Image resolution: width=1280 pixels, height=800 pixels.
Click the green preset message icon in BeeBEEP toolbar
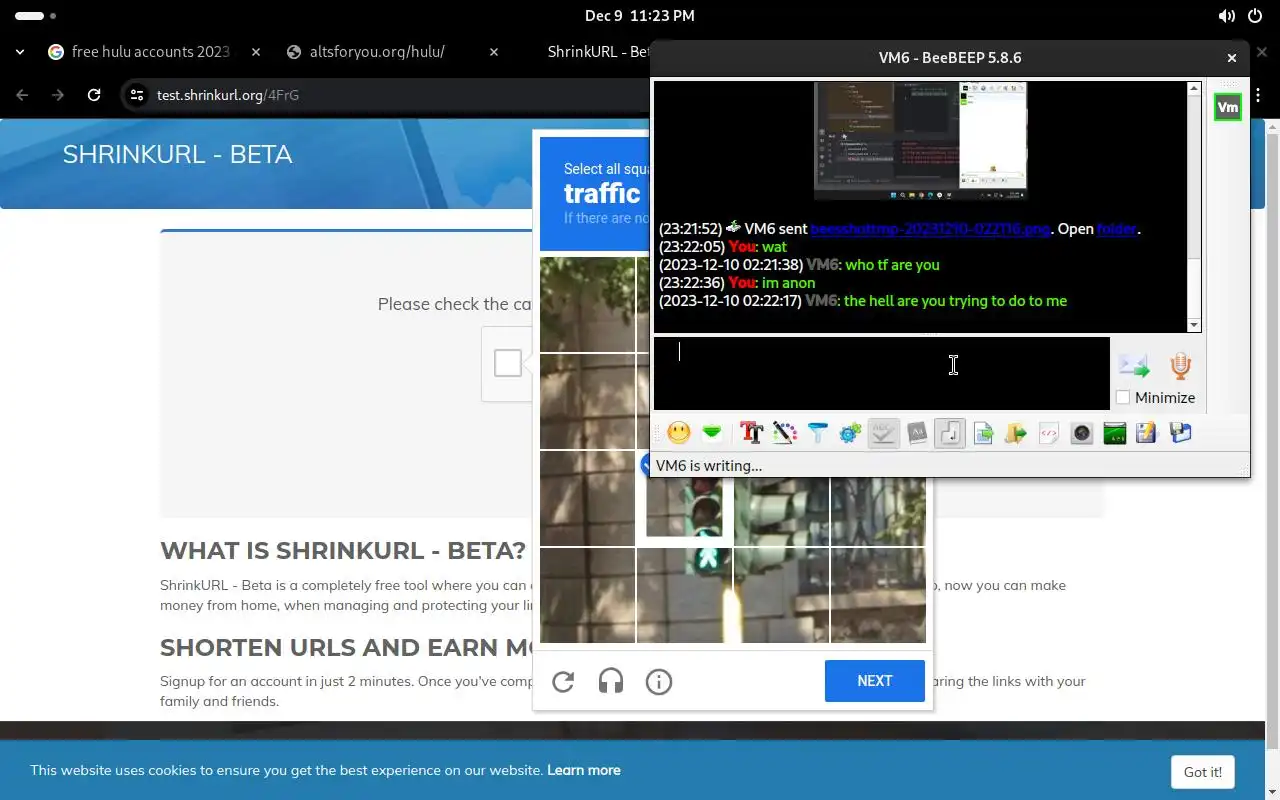(x=712, y=432)
